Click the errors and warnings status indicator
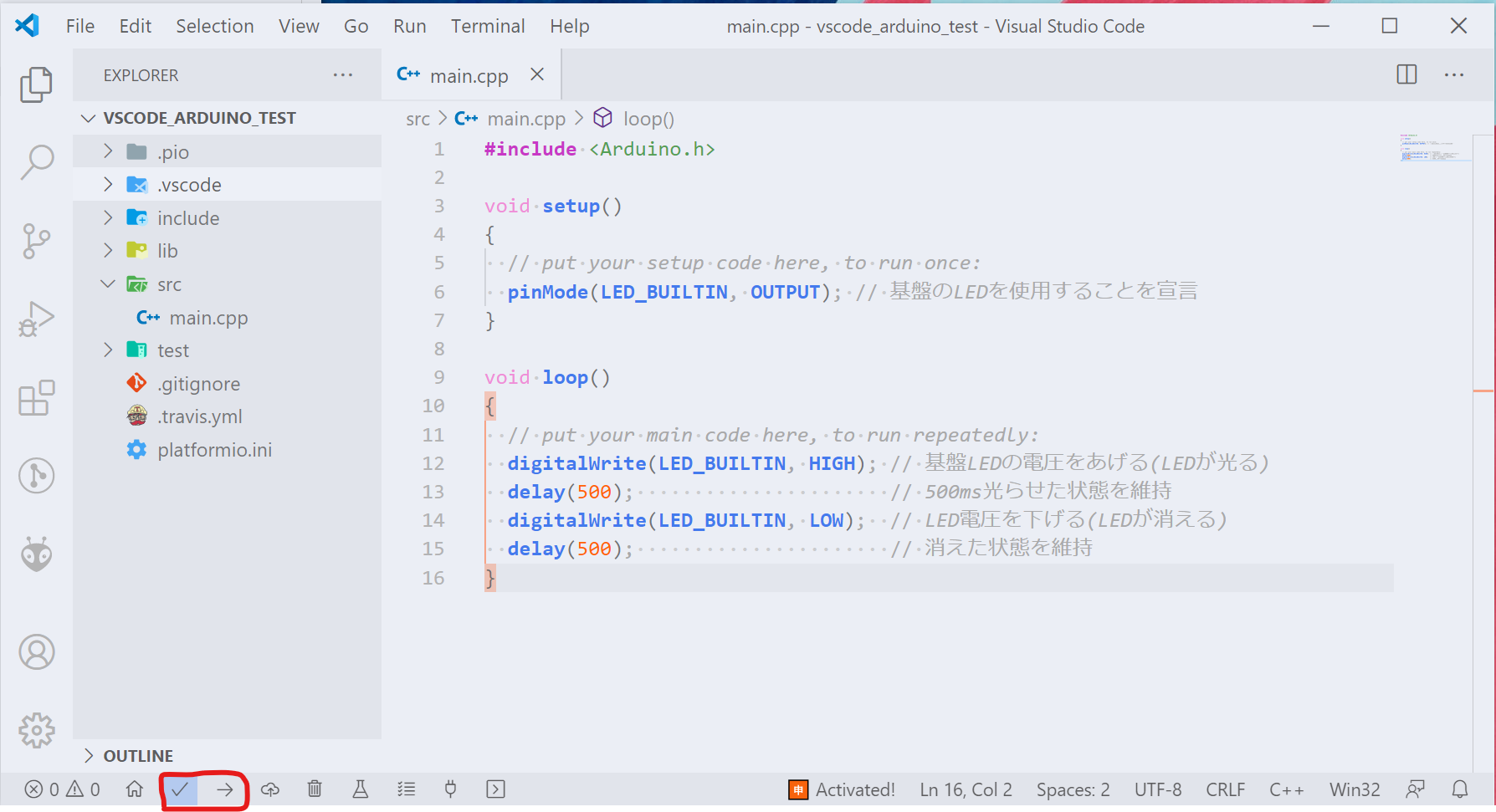Viewport: 1496px width, 812px height. 63,789
